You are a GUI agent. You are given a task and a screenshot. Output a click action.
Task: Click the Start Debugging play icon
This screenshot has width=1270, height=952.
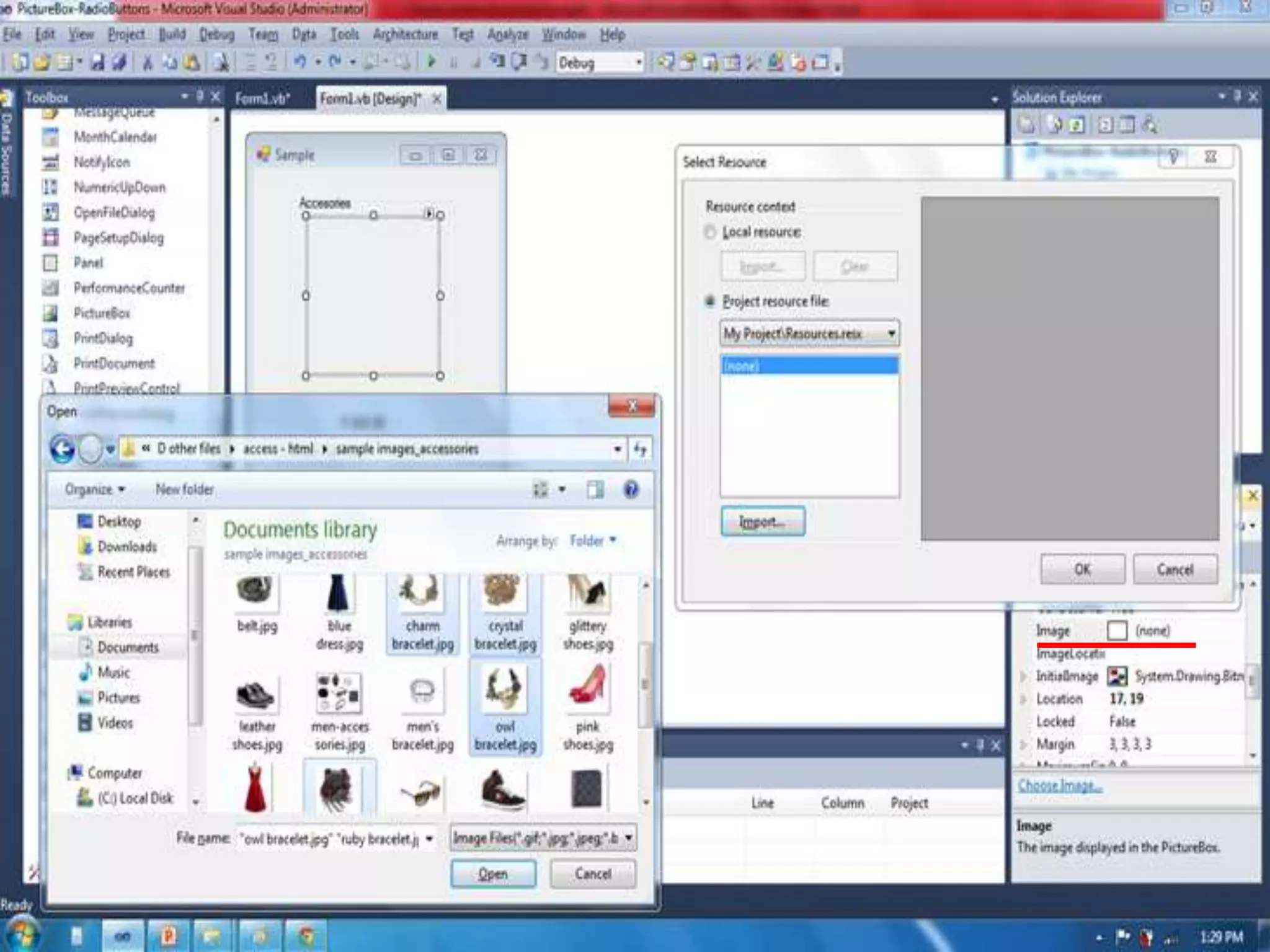(x=432, y=61)
